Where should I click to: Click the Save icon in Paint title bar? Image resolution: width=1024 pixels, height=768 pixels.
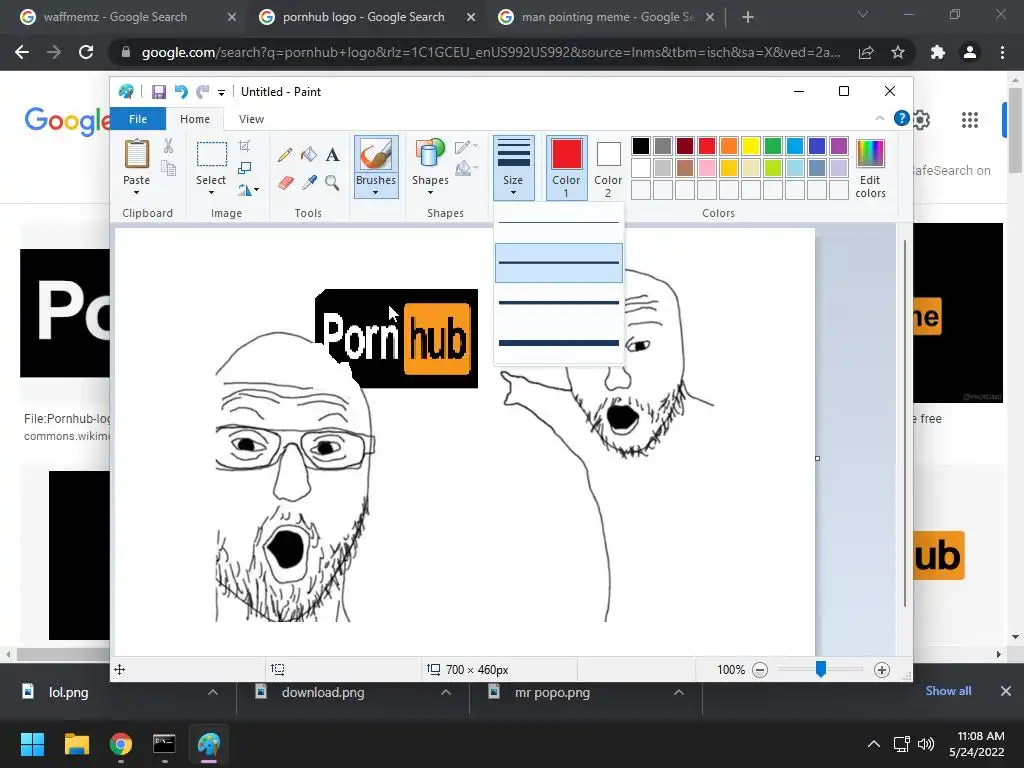click(x=159, y=92)
